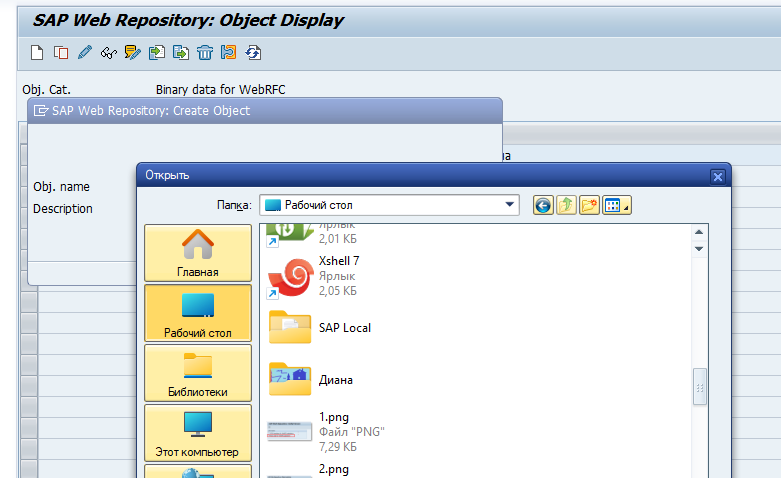781x478 pixels.
Task: Go back with the blue arrow button
Action: coord(543,205)
